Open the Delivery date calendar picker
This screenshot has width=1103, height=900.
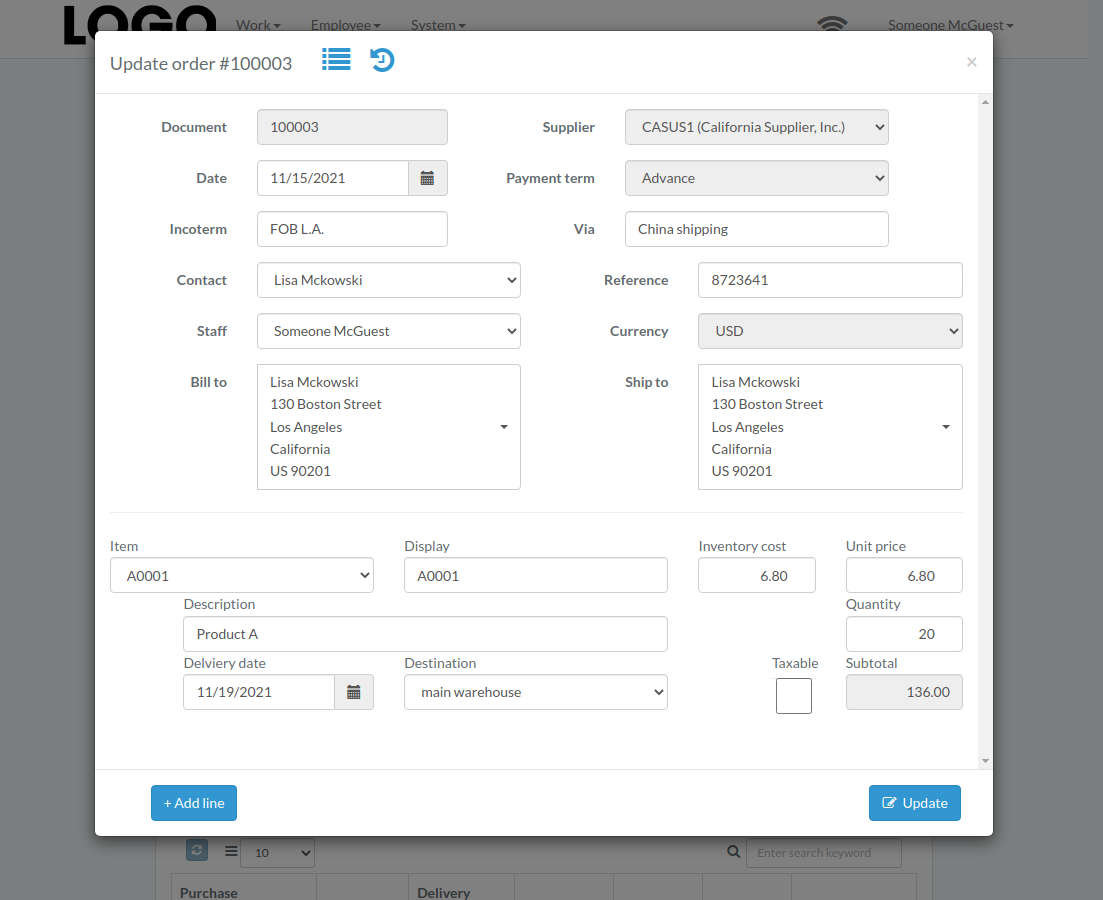tap(354, 692)
